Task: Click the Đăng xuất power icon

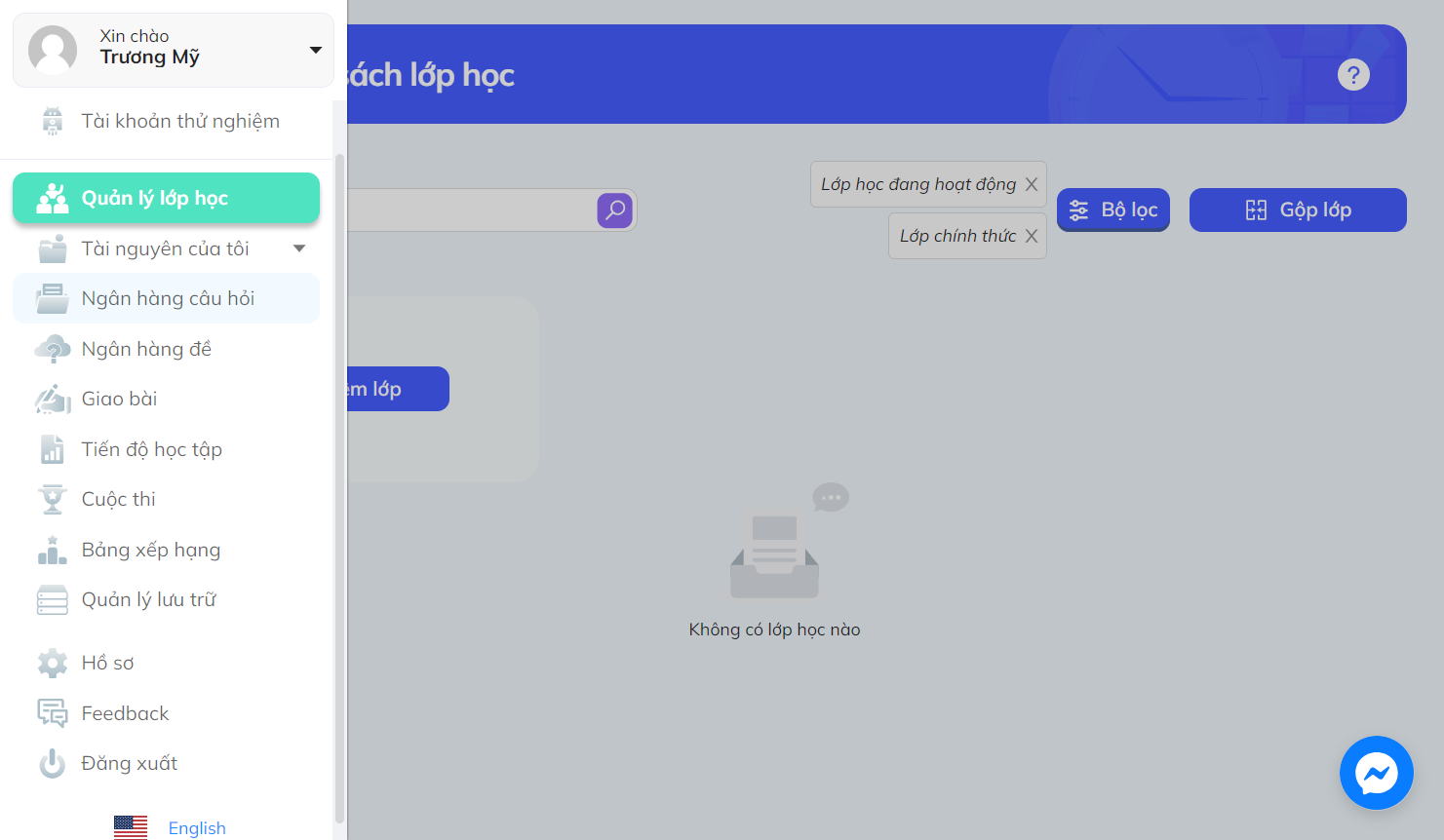Action: [53, 763]
